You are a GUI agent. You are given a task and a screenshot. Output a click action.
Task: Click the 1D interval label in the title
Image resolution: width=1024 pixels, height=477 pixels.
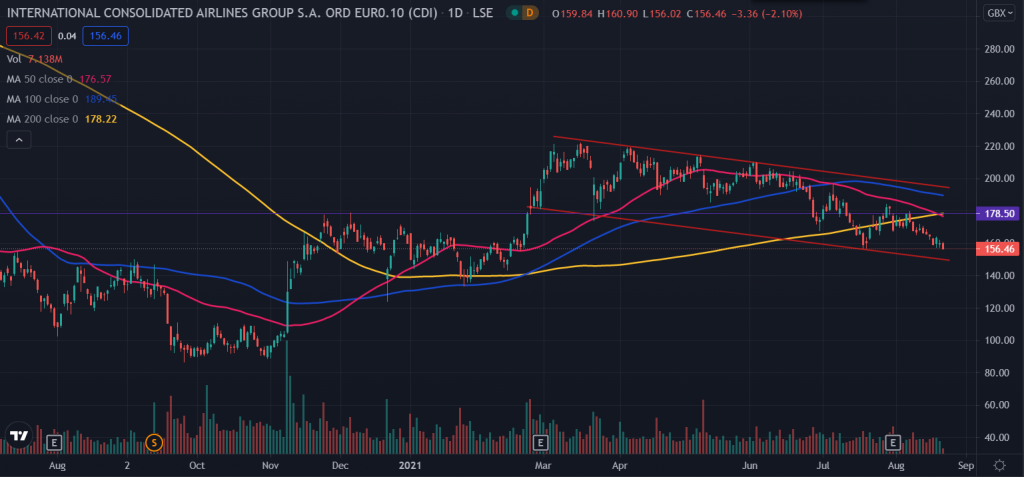(x=455, y=13)
